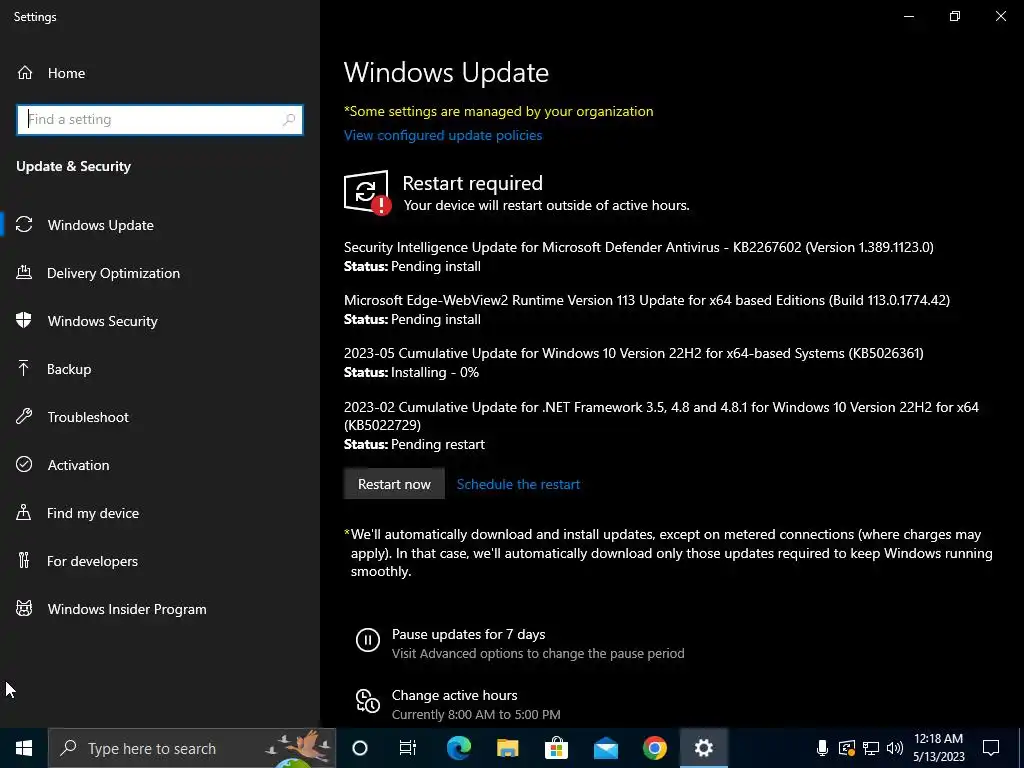The width and height of the screenshot is (1024, 768).
Task: Launch Google Chrome from taskbar
Action: 654,748
